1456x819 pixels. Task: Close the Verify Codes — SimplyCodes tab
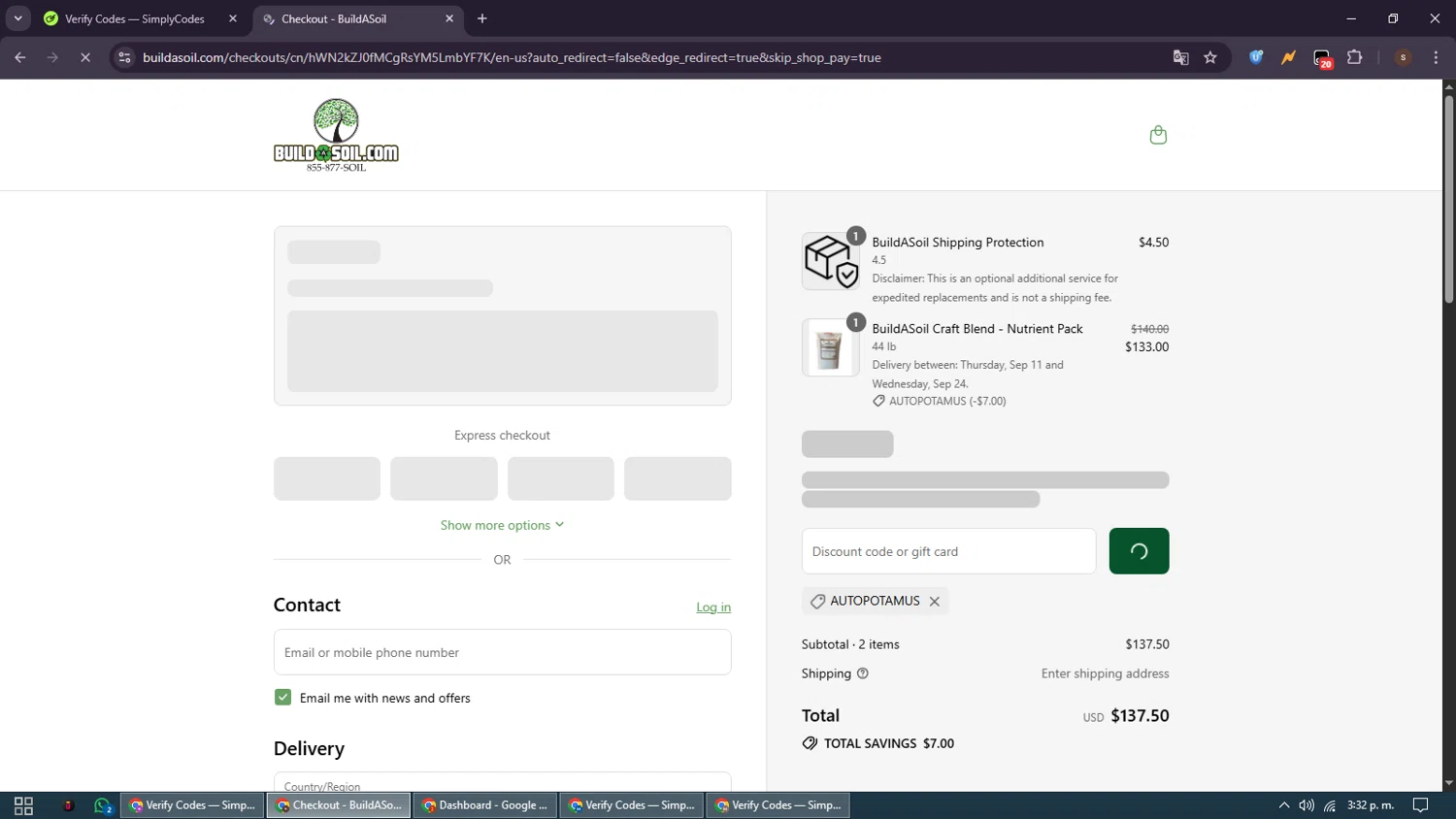tap(233, 18)
